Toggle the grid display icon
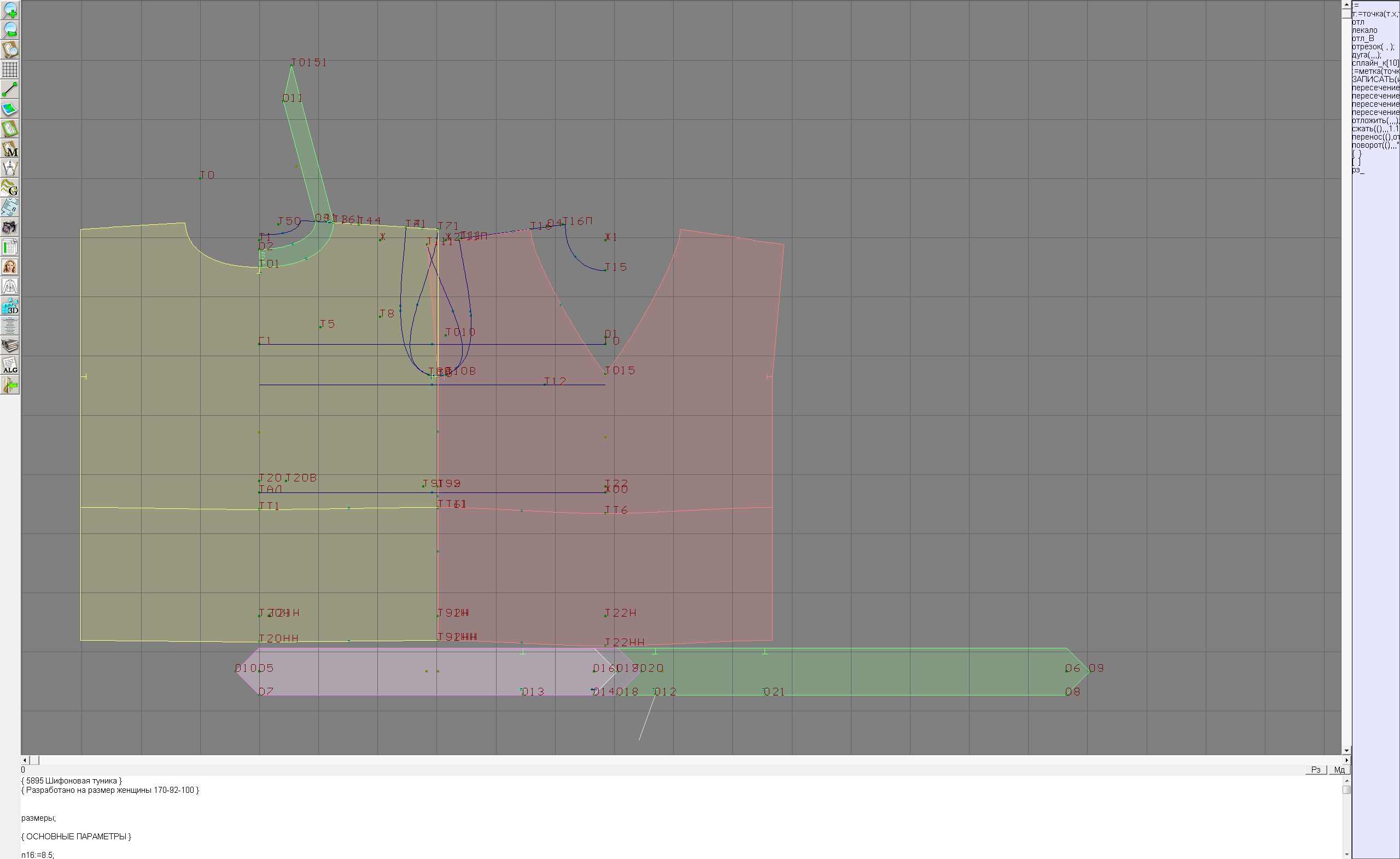Image resolution: width=1400 pixels, height=859 pixels. point(10,69)
